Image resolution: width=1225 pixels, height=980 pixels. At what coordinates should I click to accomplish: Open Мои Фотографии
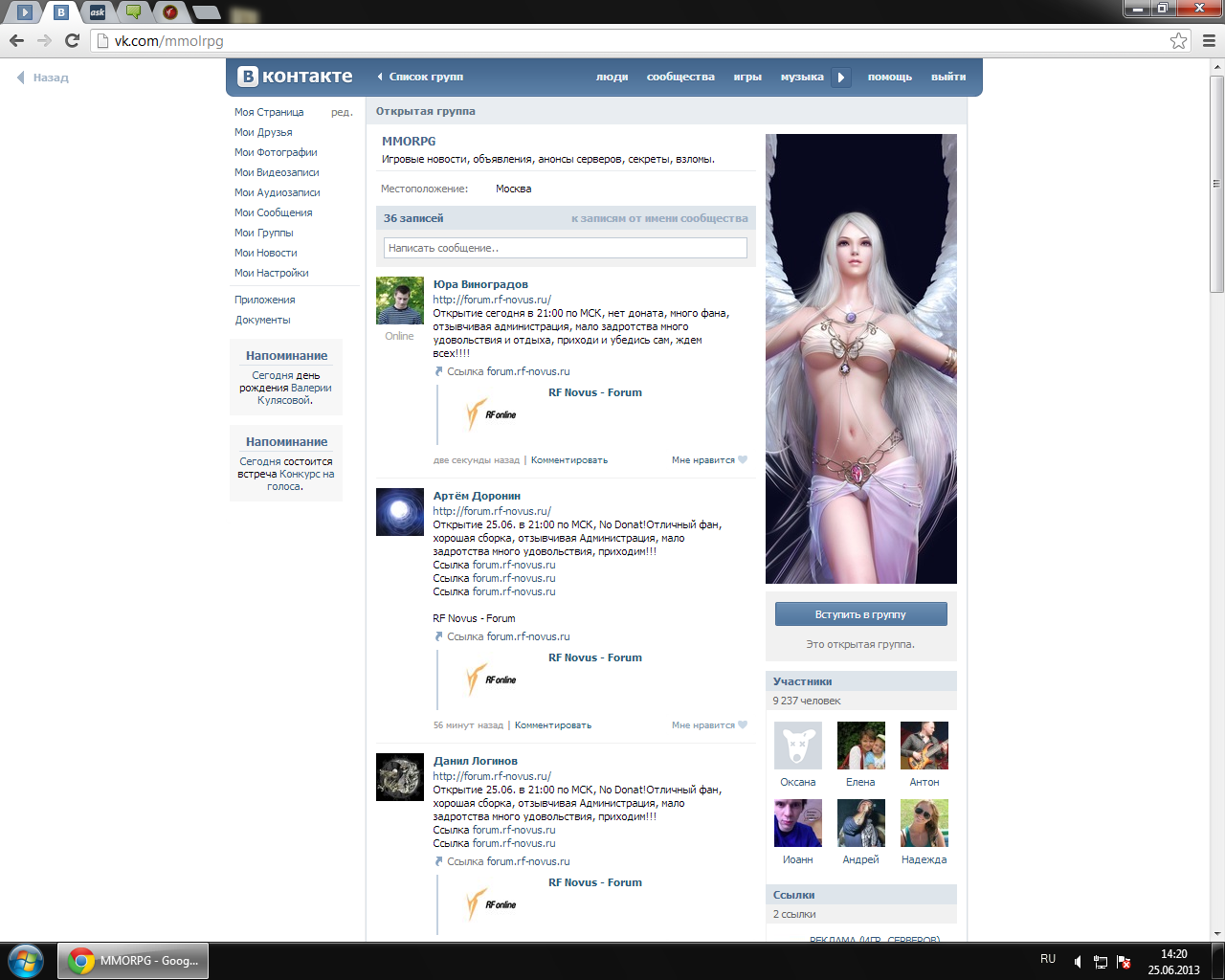coord(276,152)
